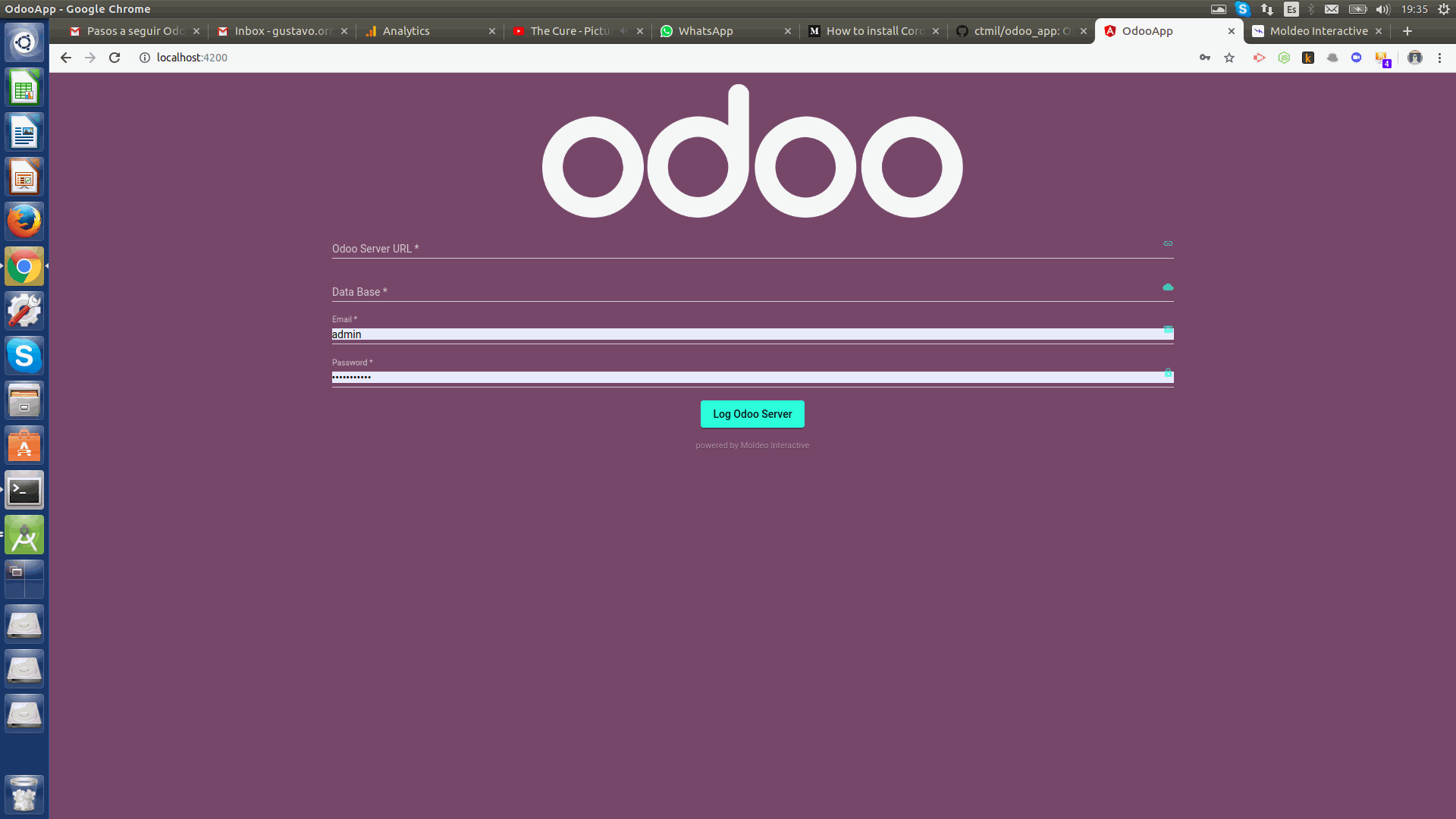
Task: Click the mail icon in the Email field
Action: coord(1169,330)
